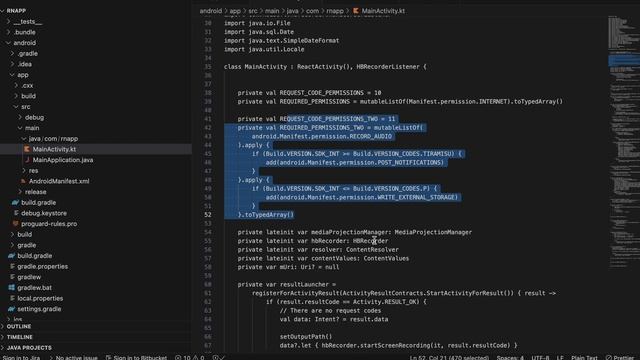Click the LF end-of-line indicator
The width and height of the screenshot is (640, 360).
[x=560, y=358]
